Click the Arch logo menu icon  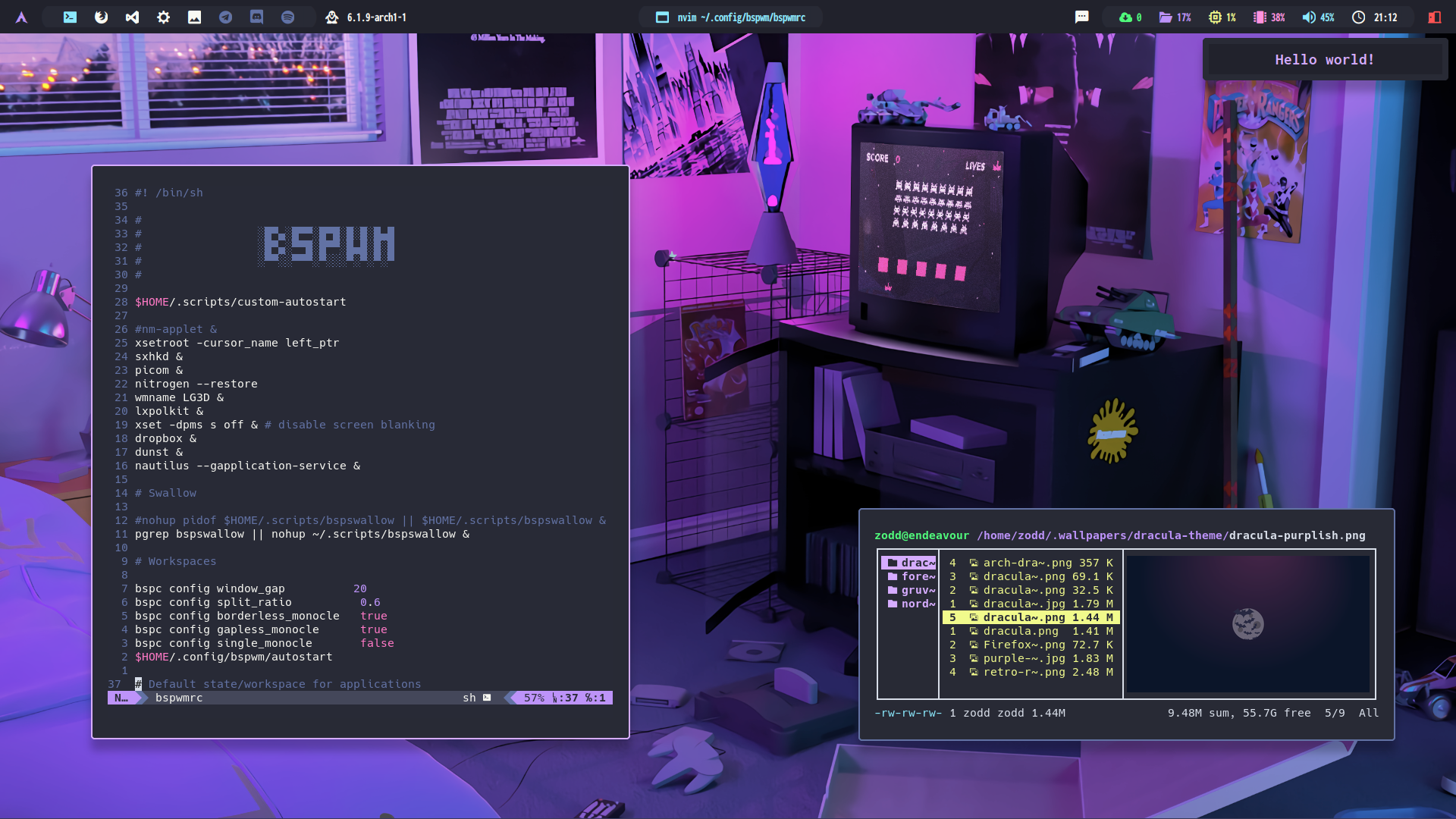[21, 17]
